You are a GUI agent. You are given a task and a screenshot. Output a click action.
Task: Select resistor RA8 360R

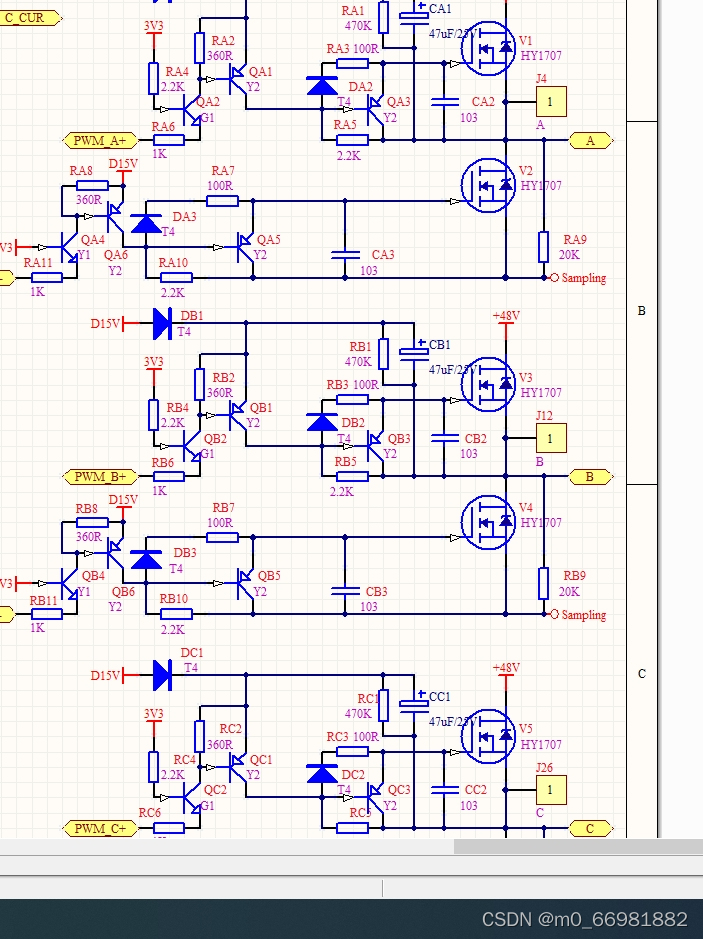[x=92, y=186]
